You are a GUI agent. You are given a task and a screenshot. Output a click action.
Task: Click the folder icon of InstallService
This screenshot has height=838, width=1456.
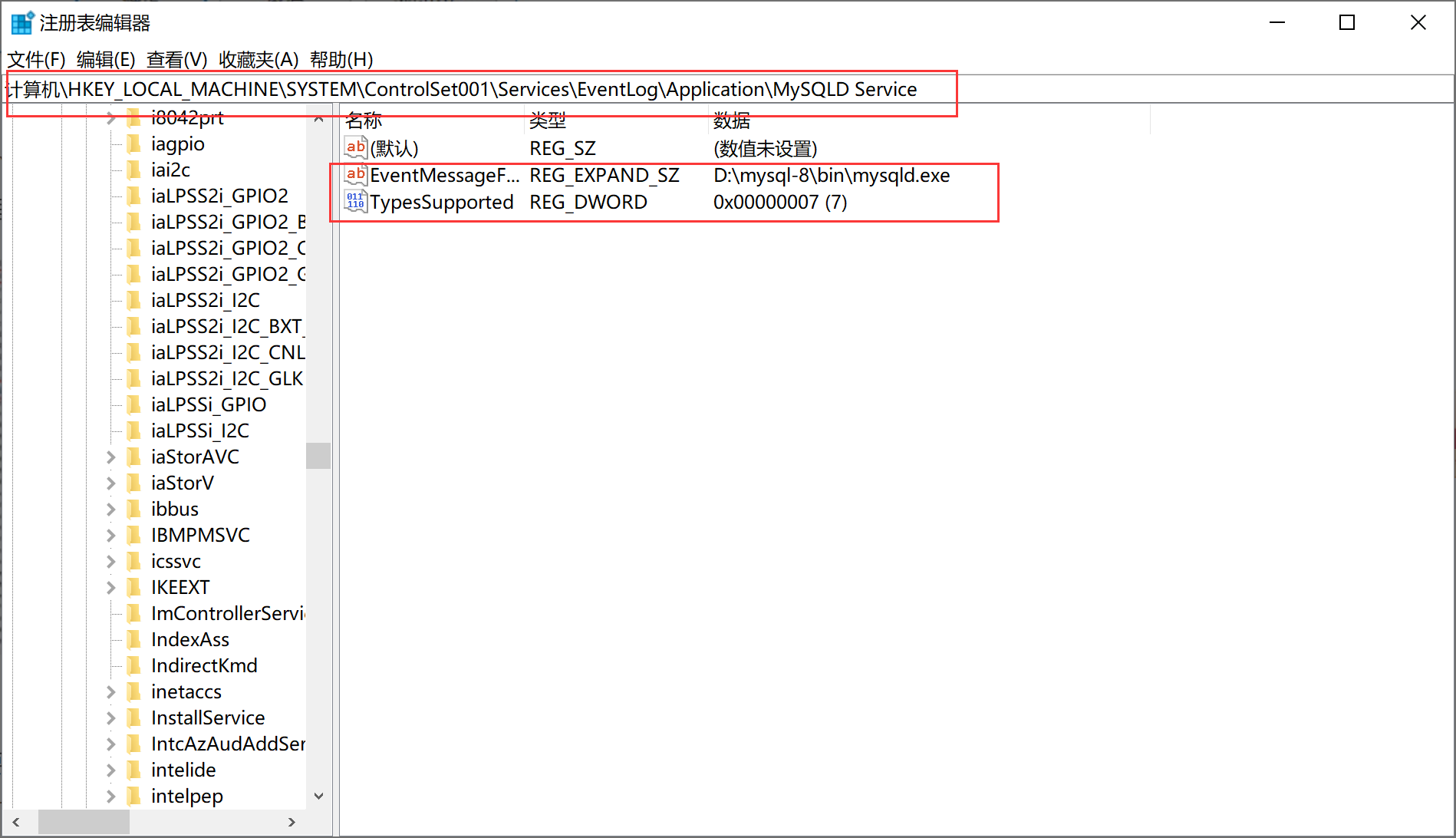pos(134,718)
